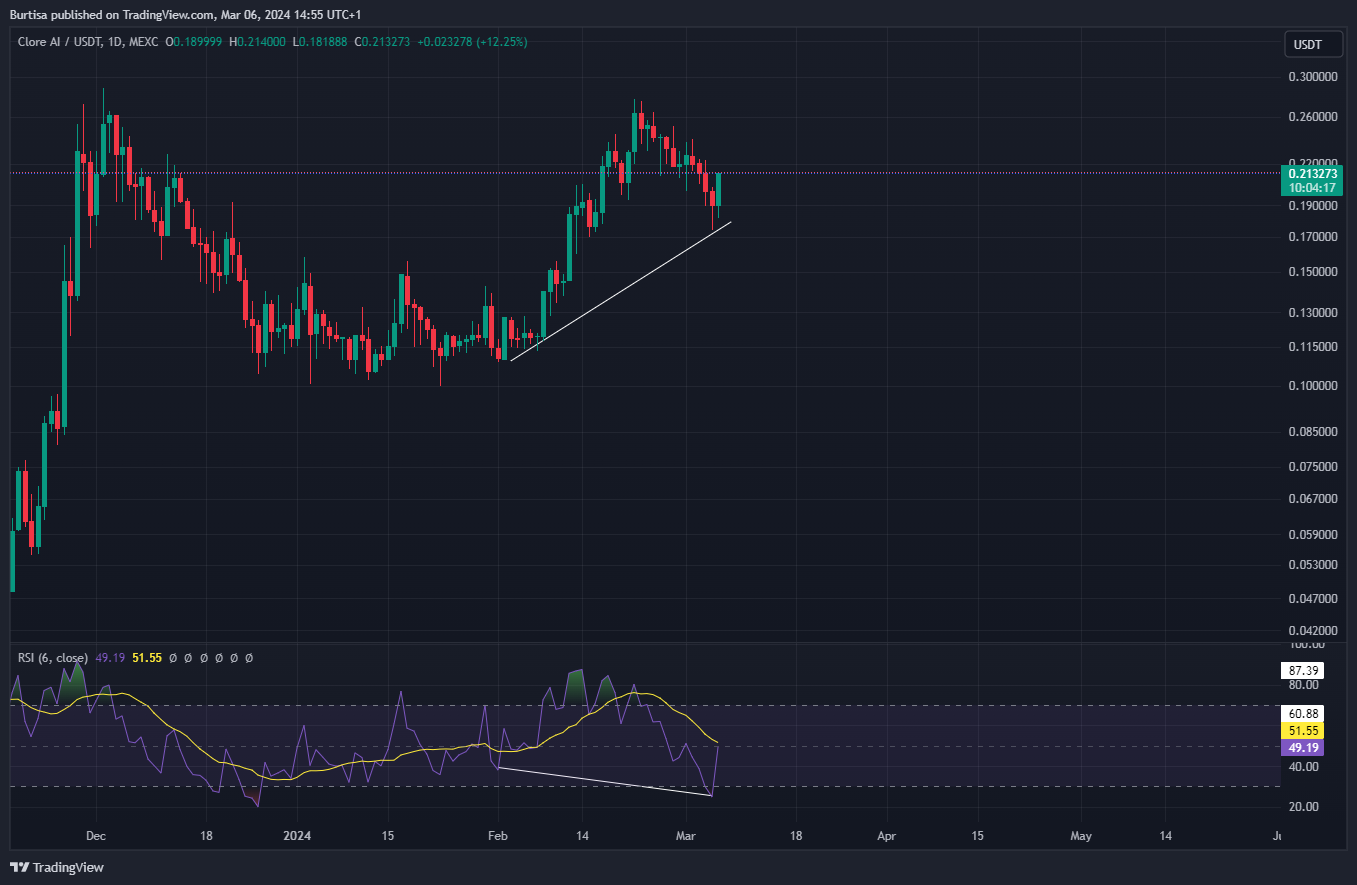Screen dimensions: 1357x885
Task: Click the Apr label on time axis
Action: 886,835
